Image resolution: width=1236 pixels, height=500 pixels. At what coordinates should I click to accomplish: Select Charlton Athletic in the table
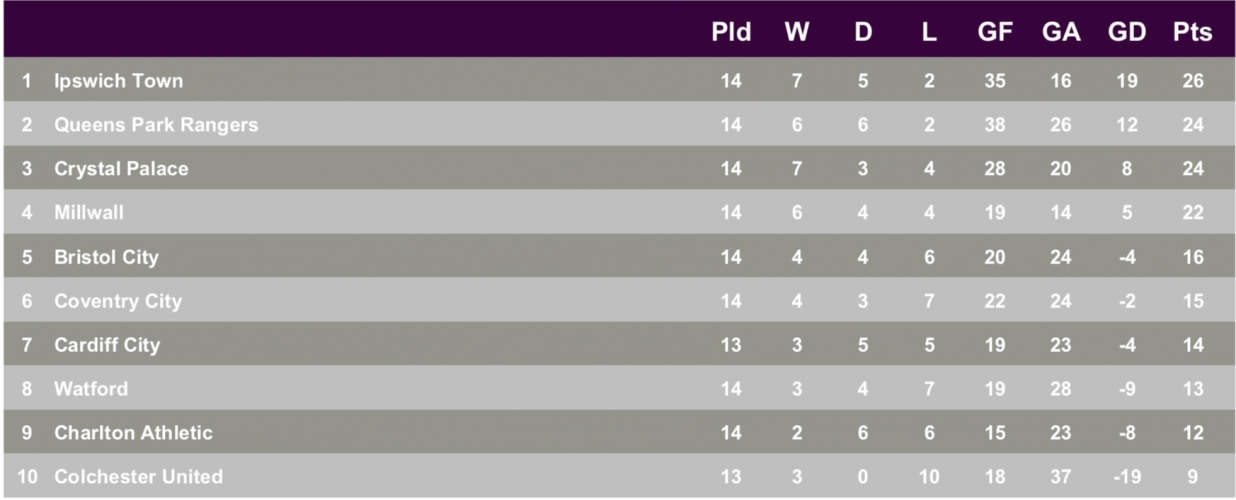[133, 433]
